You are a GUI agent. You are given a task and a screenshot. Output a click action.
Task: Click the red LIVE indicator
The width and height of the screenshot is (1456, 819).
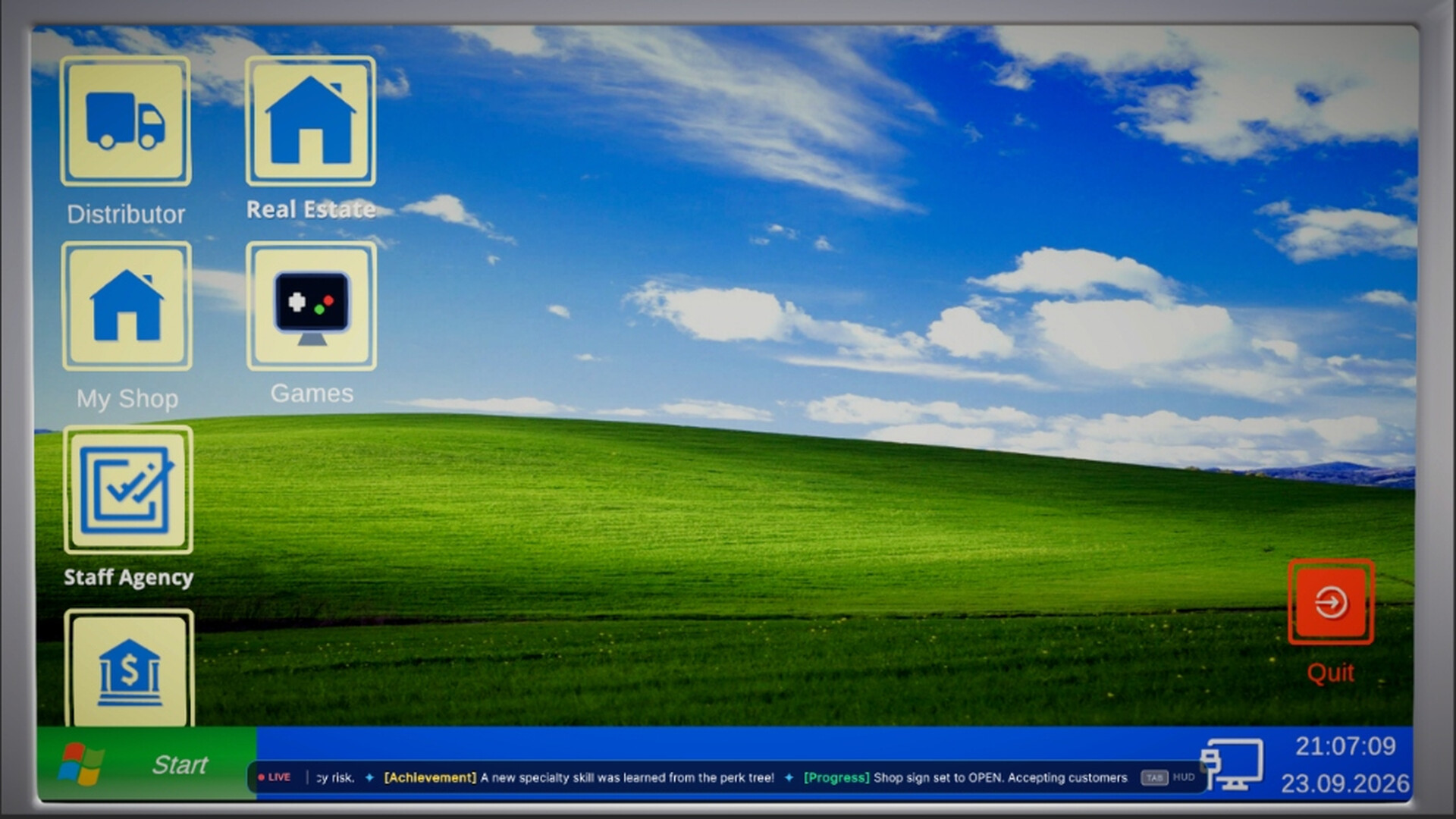click(x=274, y=777)
